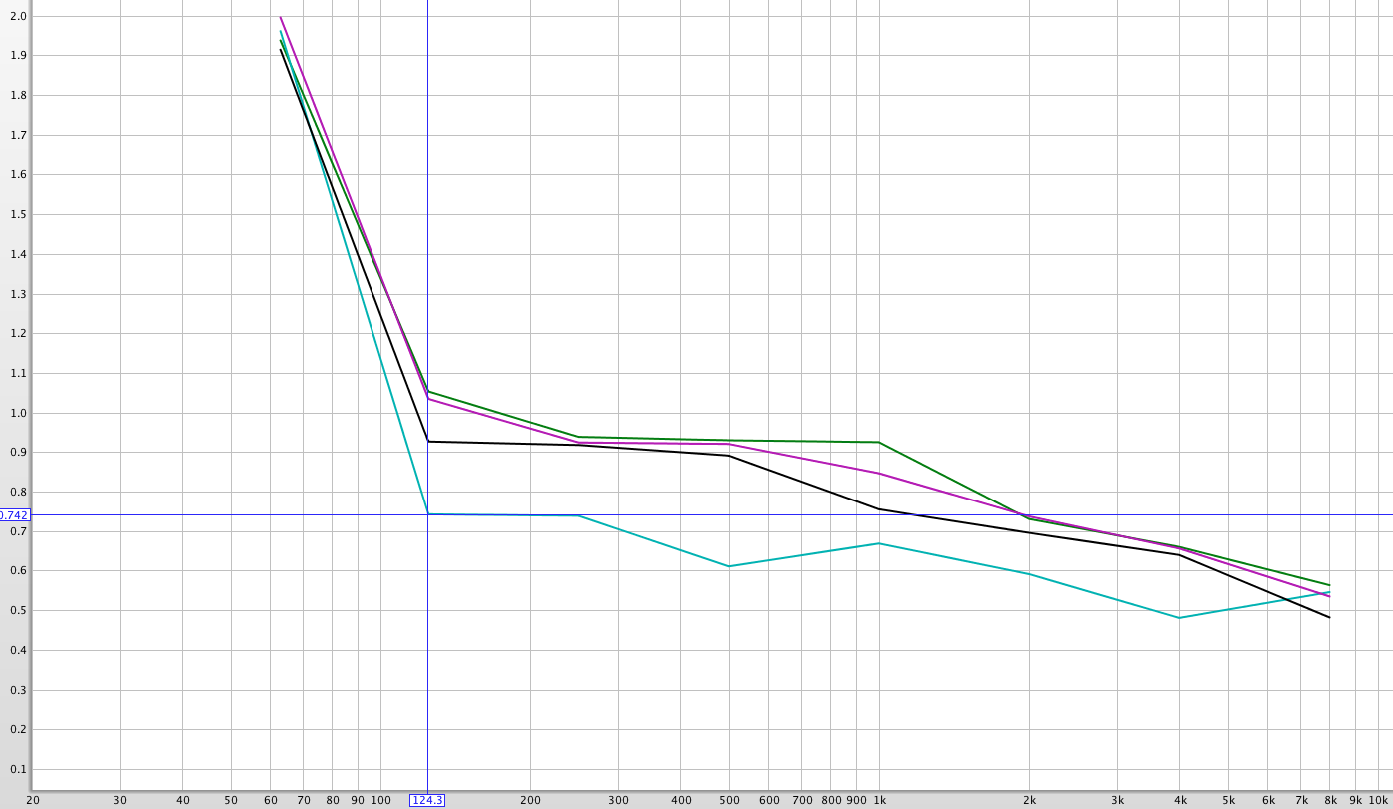Click the 1k label on the frequency axis
1393x809 pixels.
pyautogui.click(x=879, y=800)
